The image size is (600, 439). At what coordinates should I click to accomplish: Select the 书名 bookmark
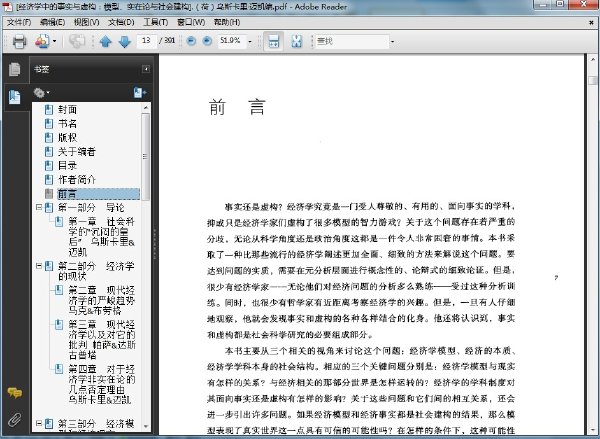point(67,124)
